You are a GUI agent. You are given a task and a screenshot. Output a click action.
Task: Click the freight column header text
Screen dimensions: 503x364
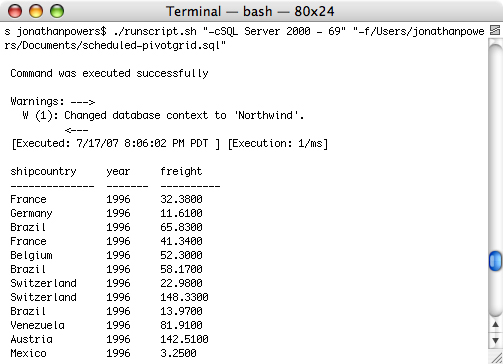[181, 171]
